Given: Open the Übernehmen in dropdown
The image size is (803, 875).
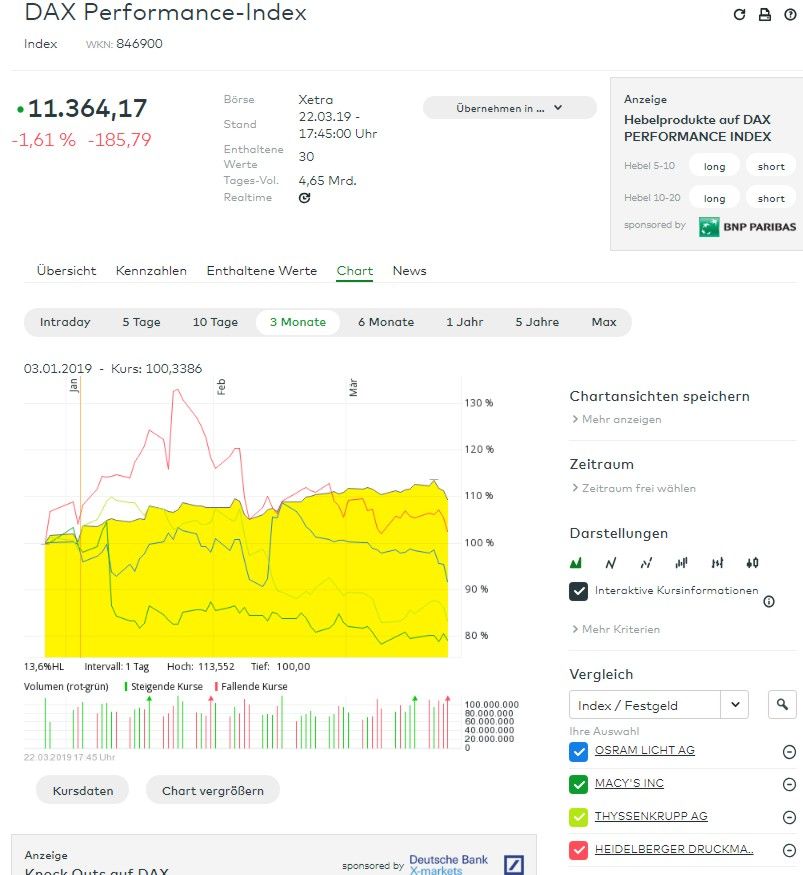Looking at the screenshot, I should 509,108.
